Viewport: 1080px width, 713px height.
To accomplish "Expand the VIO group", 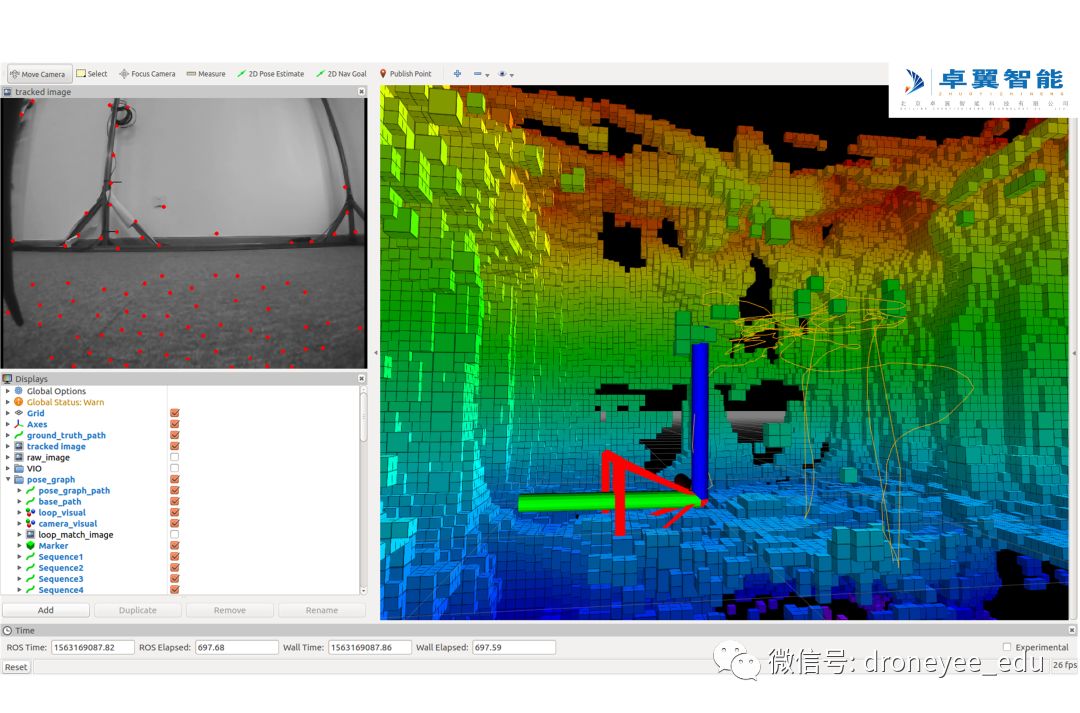I will tap(8, 468).
